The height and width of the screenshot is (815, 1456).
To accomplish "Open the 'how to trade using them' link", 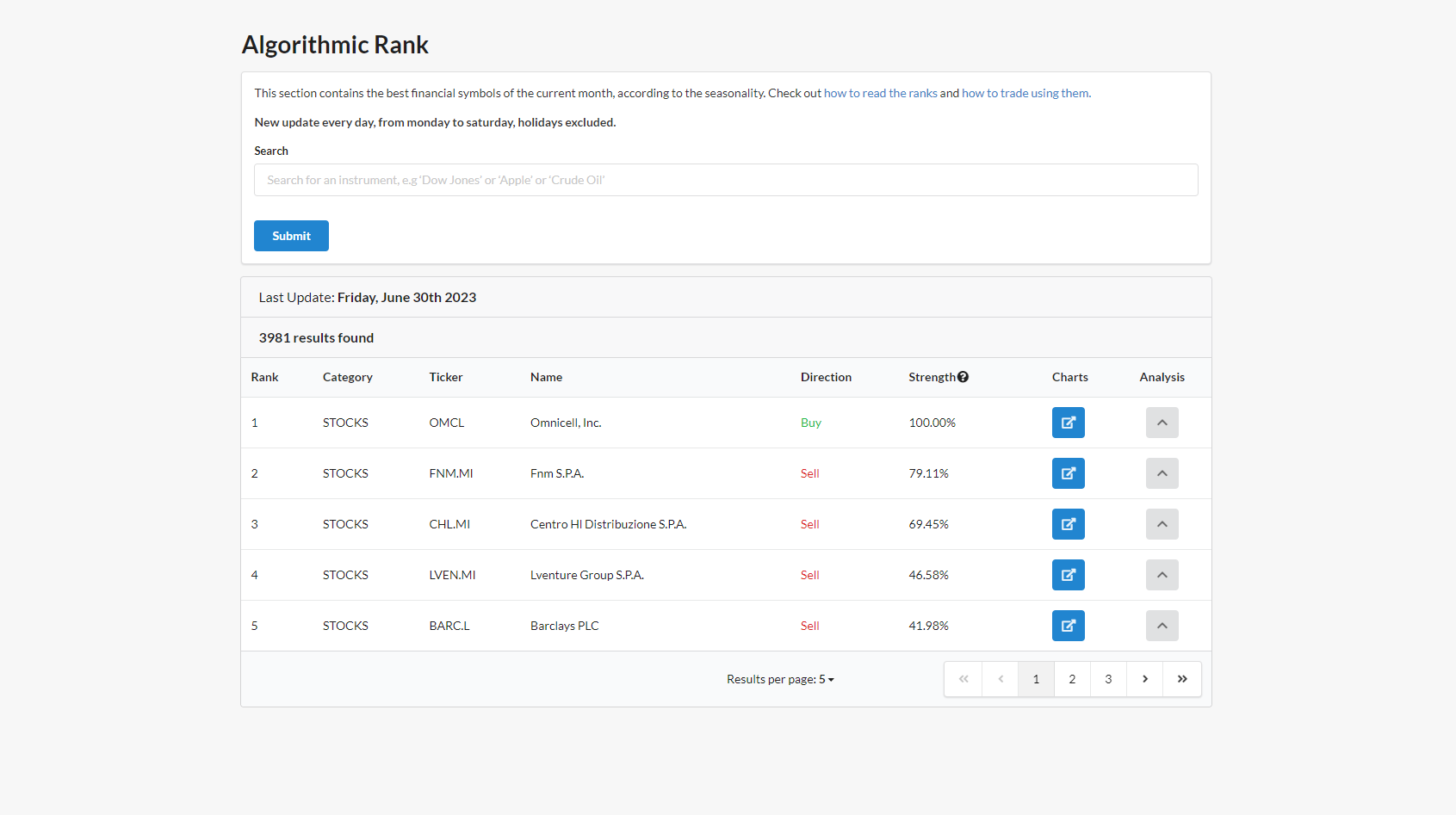I will [1025, 93].
